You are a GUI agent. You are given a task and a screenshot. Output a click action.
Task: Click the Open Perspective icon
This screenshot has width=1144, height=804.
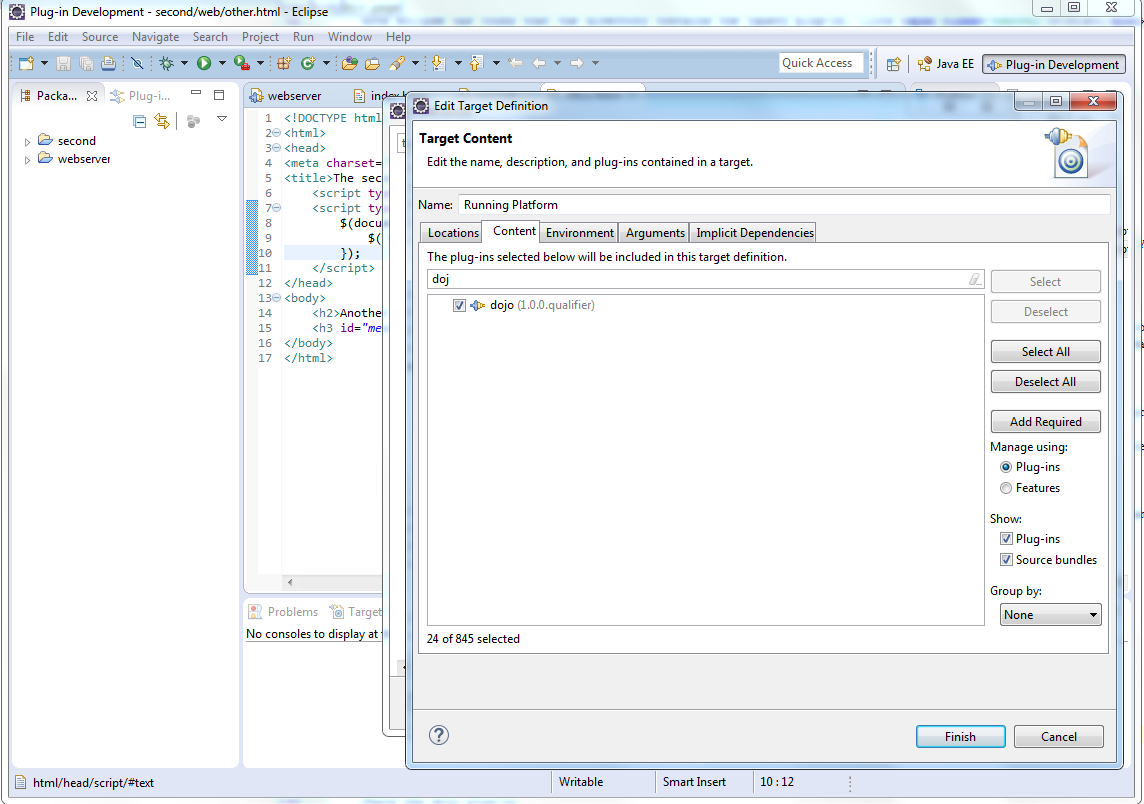894,64
